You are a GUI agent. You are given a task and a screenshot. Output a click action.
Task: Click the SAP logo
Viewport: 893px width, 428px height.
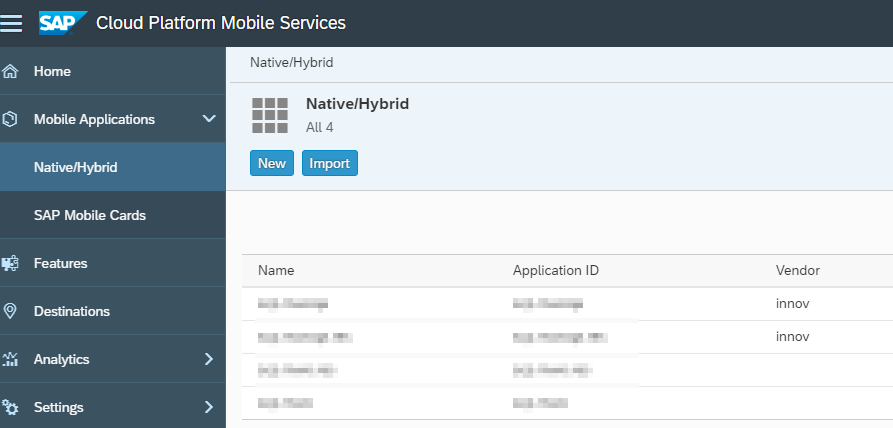[62, 22]
